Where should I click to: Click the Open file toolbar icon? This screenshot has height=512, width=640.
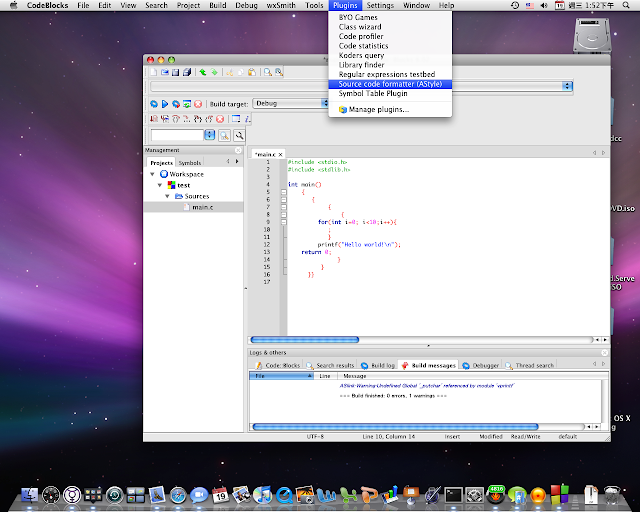(165, 72)
